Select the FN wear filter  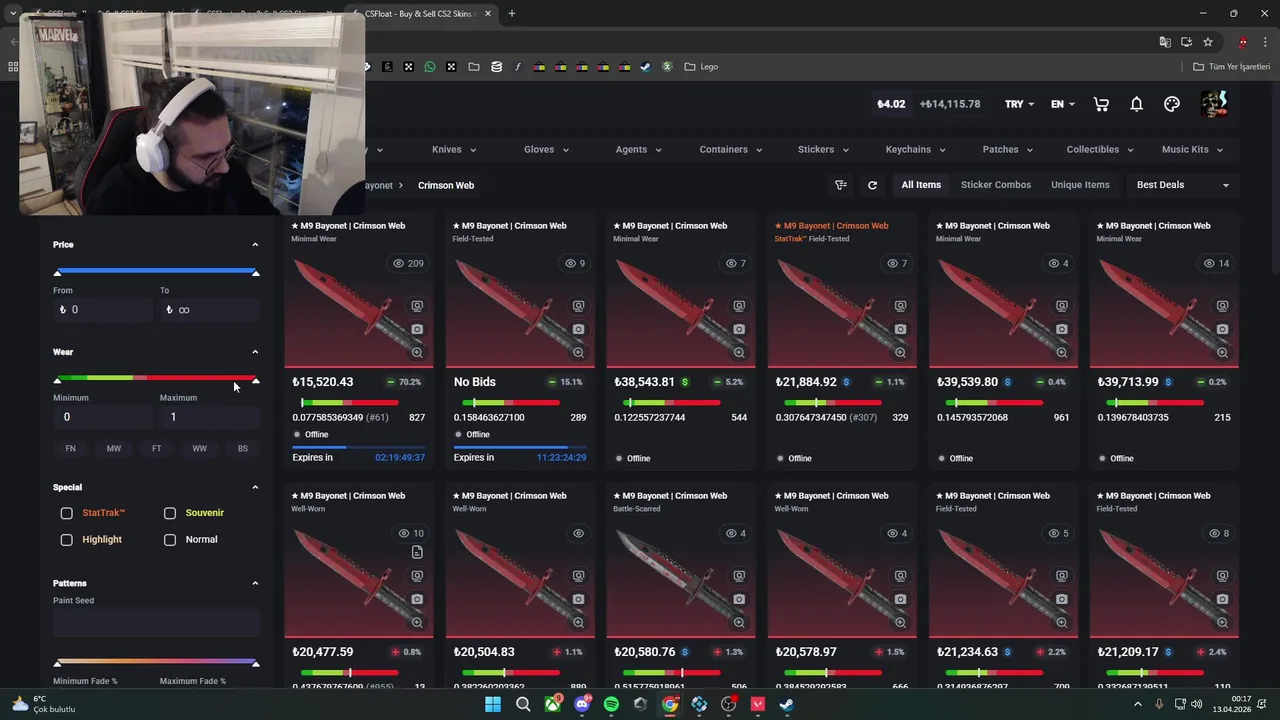(x=70, y=449)
